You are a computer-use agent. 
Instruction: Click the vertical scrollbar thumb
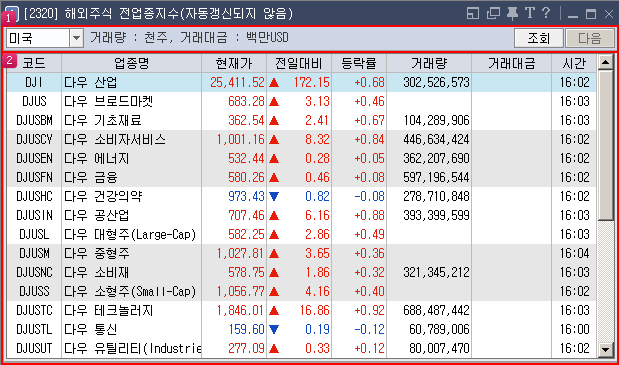605,145
